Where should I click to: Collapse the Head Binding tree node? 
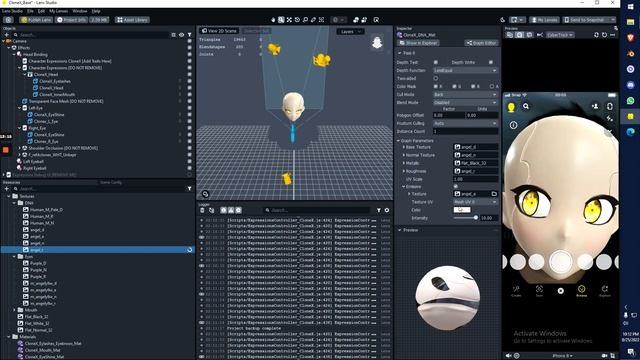(14, 54)
